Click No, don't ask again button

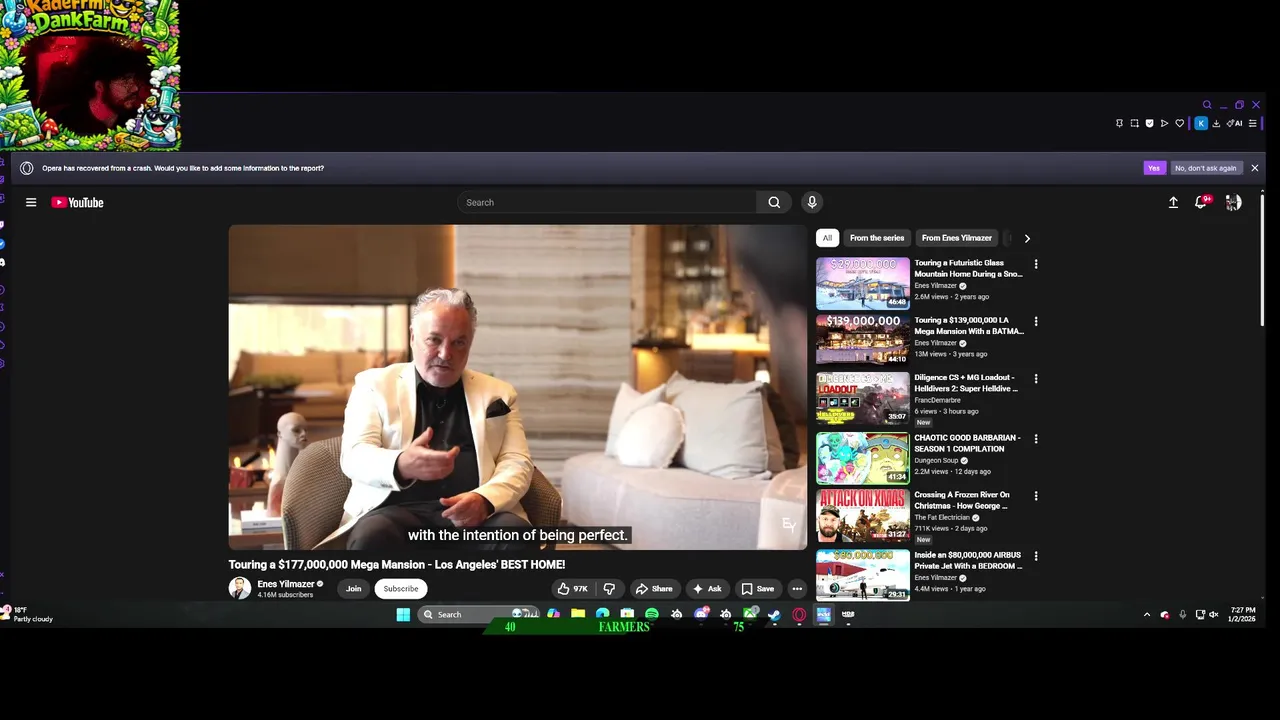tap(1206, 168)
